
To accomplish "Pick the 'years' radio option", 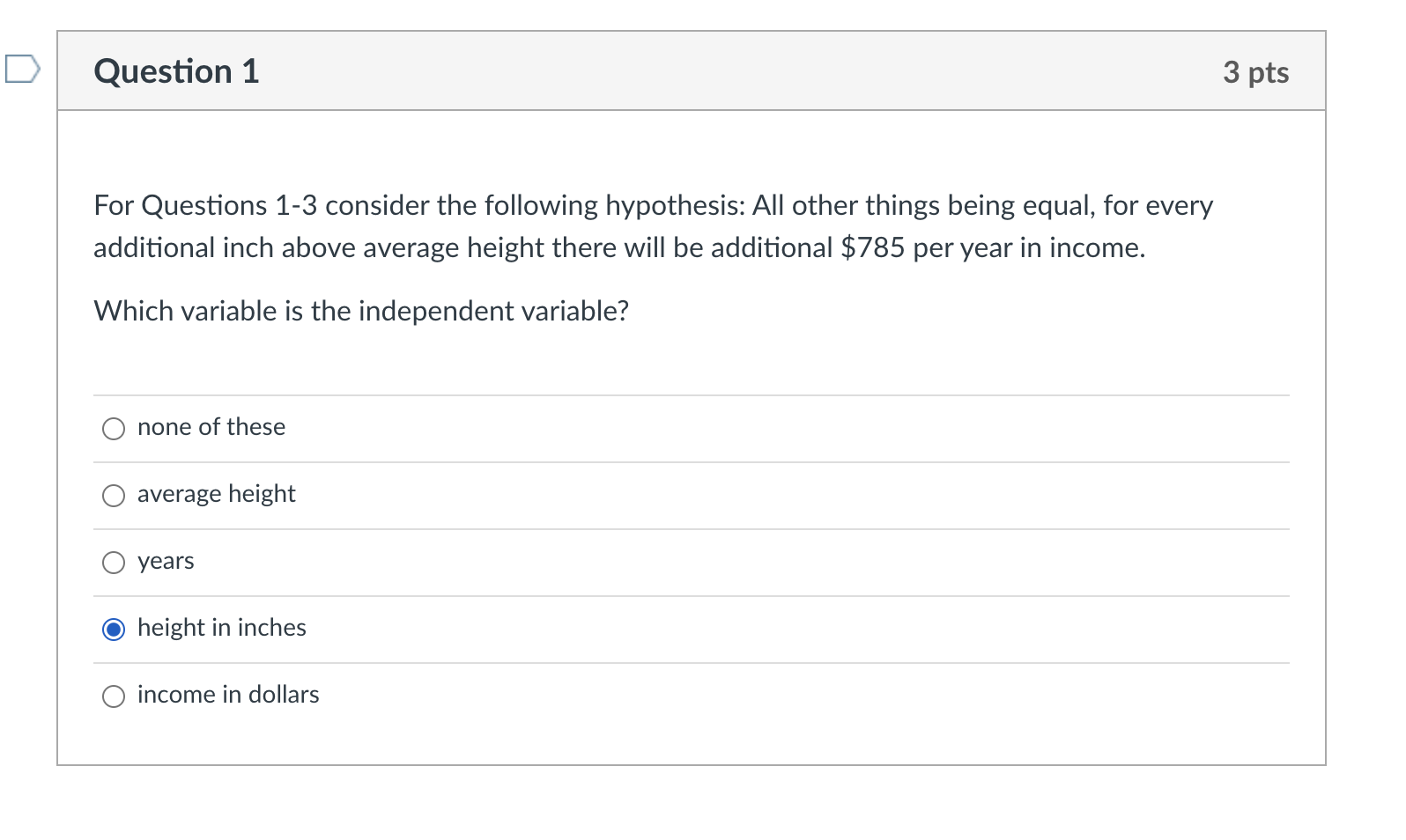I will (x=114, y=563).
